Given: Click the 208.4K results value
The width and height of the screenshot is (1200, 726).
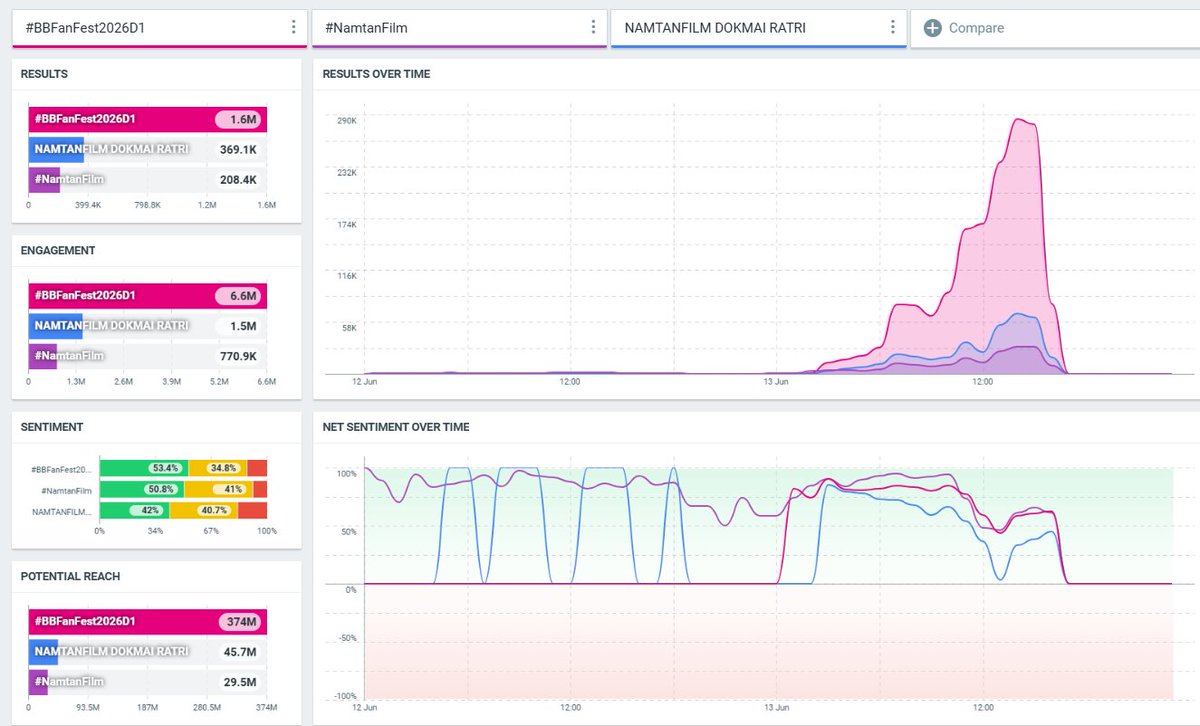Looking at the screenshot, I should click(x=238, y=180).
